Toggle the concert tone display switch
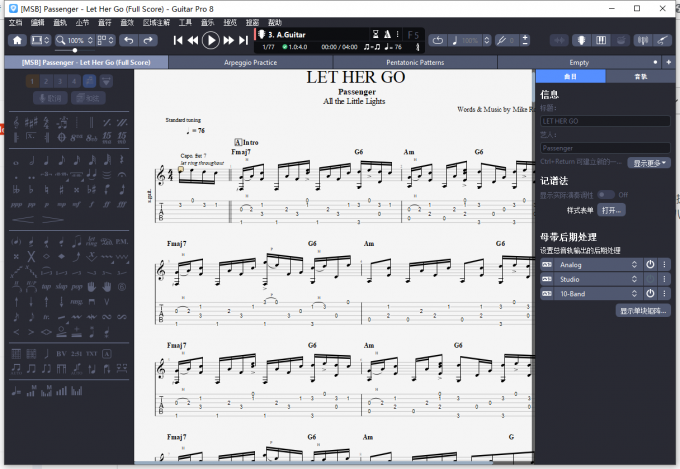 point(606,194)
